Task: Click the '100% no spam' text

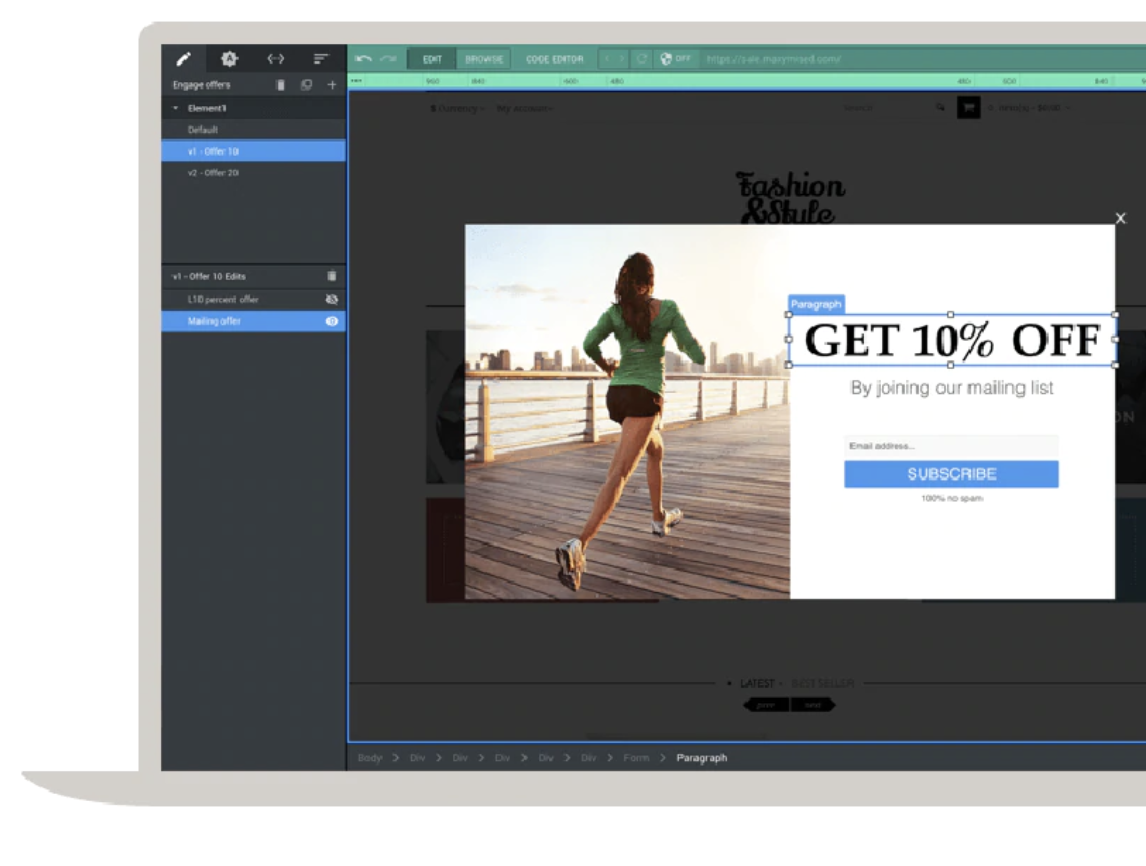Action: pyautogui.click(x=952, y=498)
